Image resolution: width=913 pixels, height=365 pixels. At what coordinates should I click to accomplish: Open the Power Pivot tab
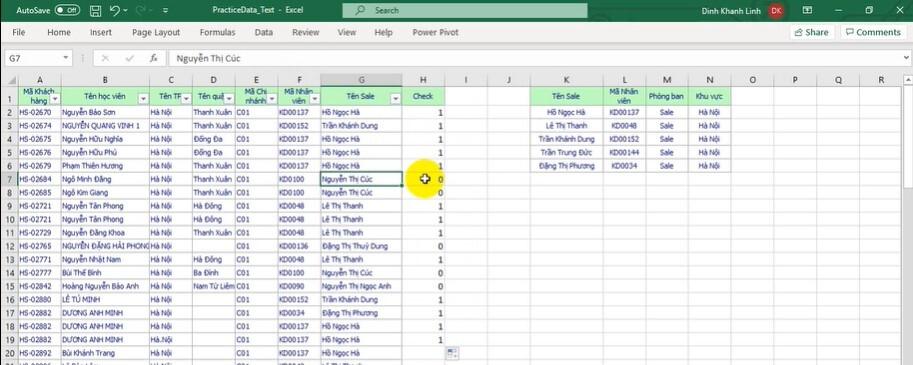(435, 33)
